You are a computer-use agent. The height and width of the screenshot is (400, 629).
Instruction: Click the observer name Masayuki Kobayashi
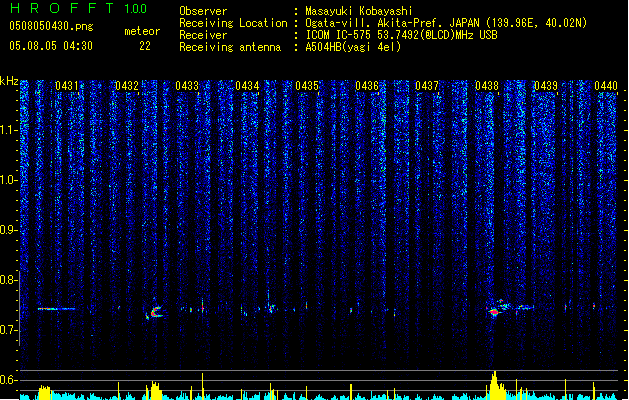pos(359,11)
